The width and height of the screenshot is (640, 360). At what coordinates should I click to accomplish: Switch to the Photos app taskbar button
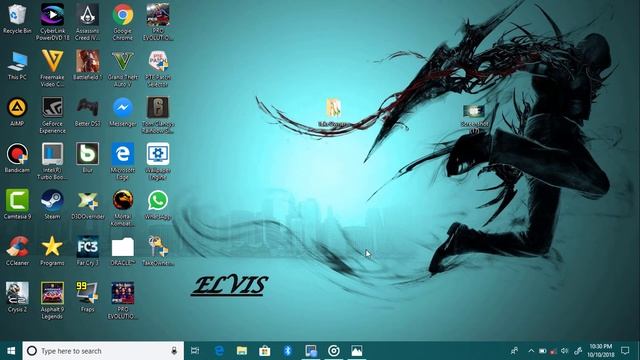tap(357, 351)
